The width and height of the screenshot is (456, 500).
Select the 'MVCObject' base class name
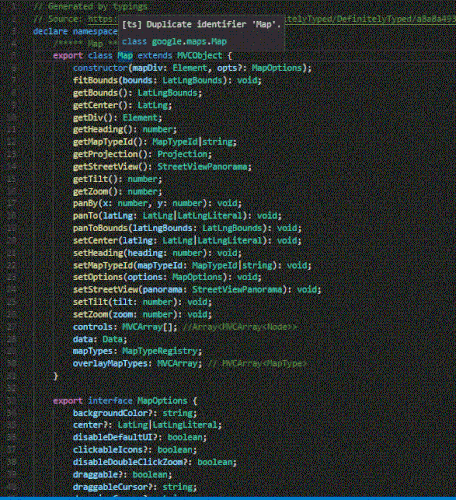point(200,55)
